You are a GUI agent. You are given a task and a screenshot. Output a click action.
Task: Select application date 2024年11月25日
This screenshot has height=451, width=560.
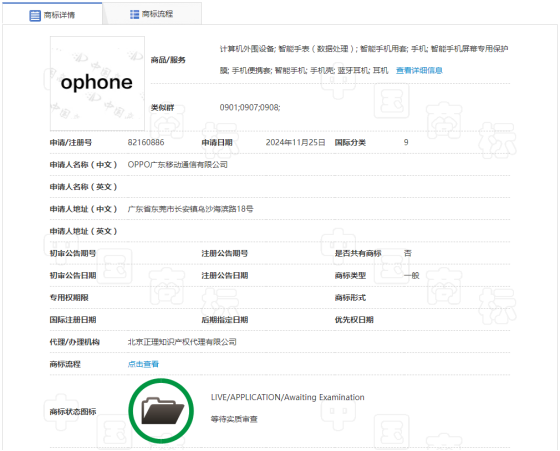295,142
